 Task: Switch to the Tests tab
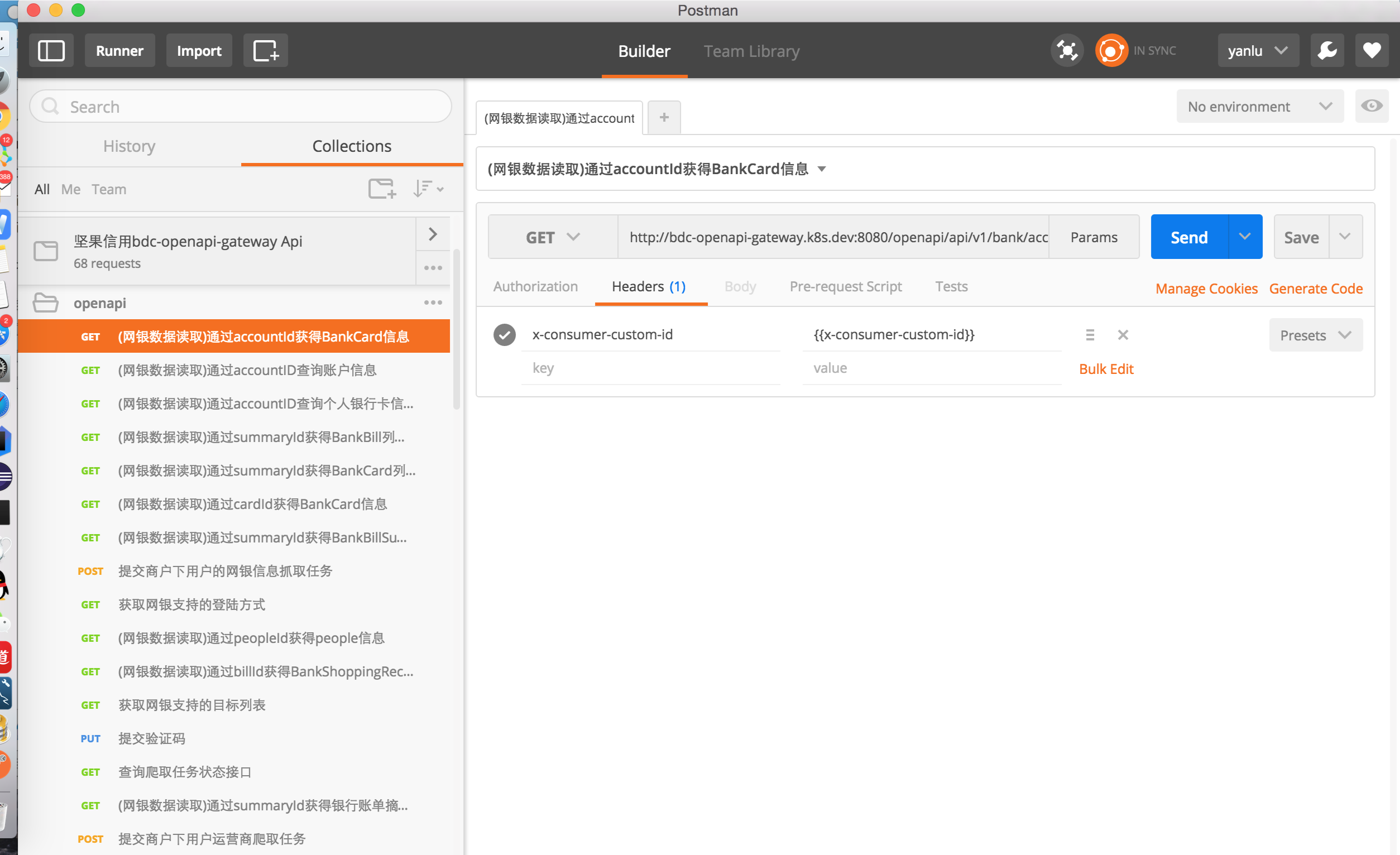point(951,288)
